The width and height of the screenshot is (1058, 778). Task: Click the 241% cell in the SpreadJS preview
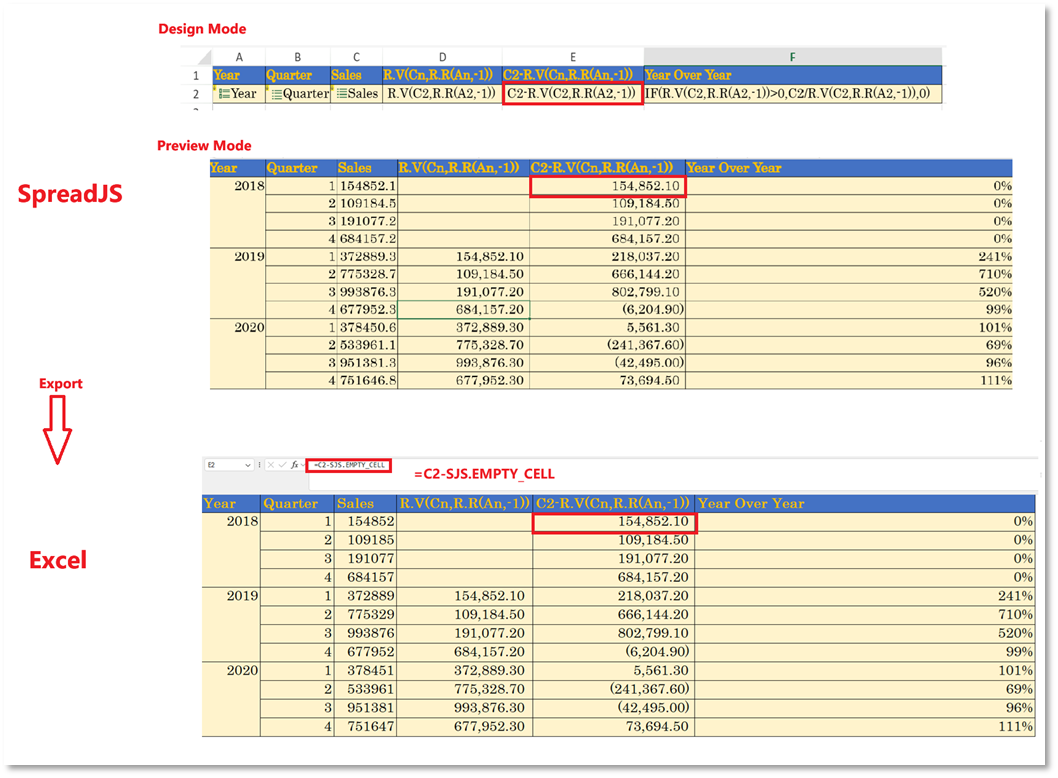(x=849, y=256)
